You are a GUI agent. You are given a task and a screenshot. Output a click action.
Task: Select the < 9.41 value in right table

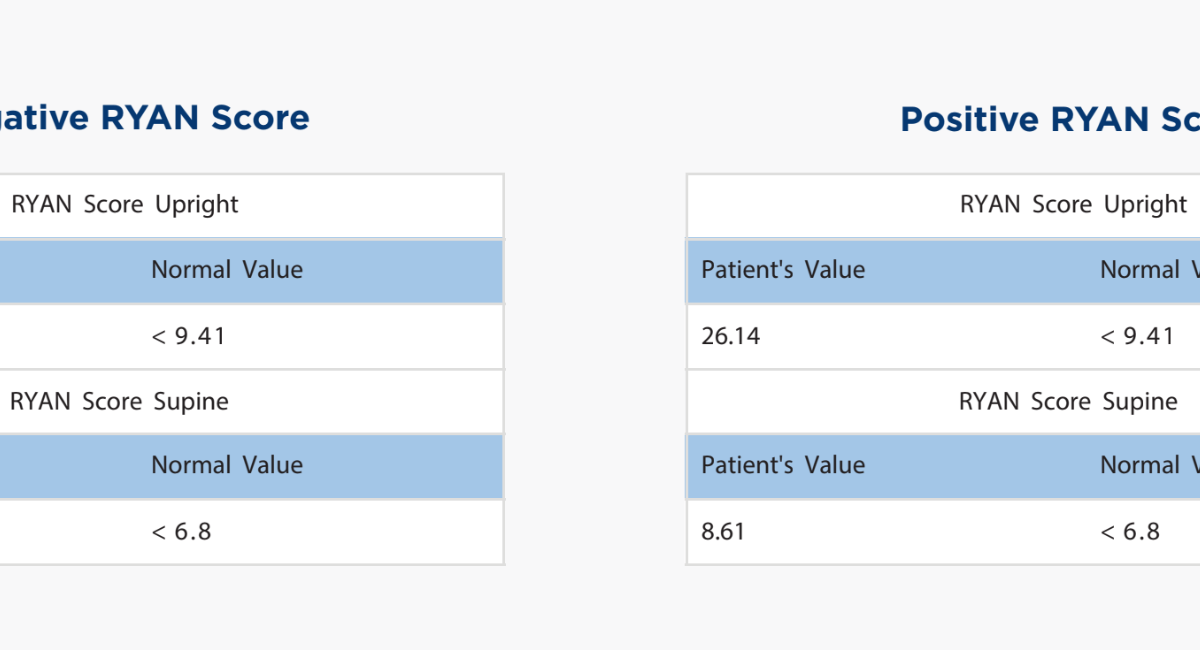(x=1137, y=336)
